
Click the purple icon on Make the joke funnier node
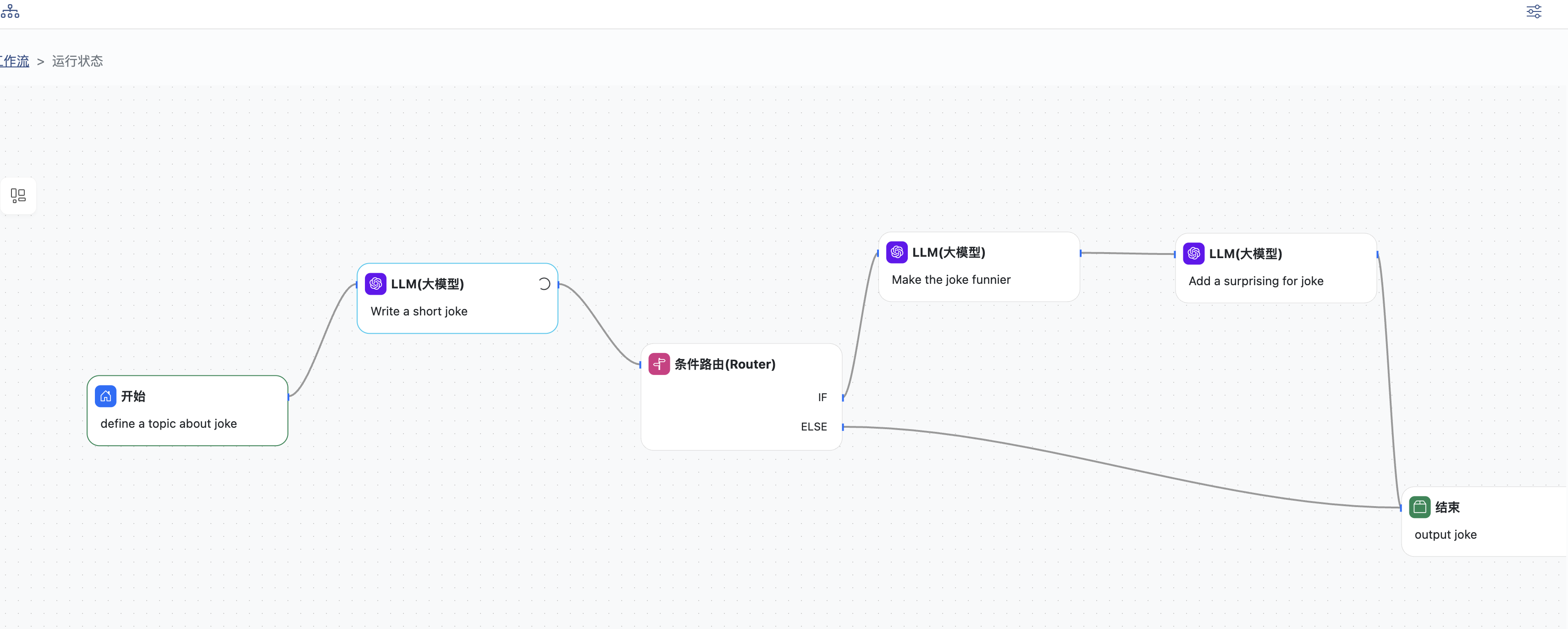[x=897, y=252]
